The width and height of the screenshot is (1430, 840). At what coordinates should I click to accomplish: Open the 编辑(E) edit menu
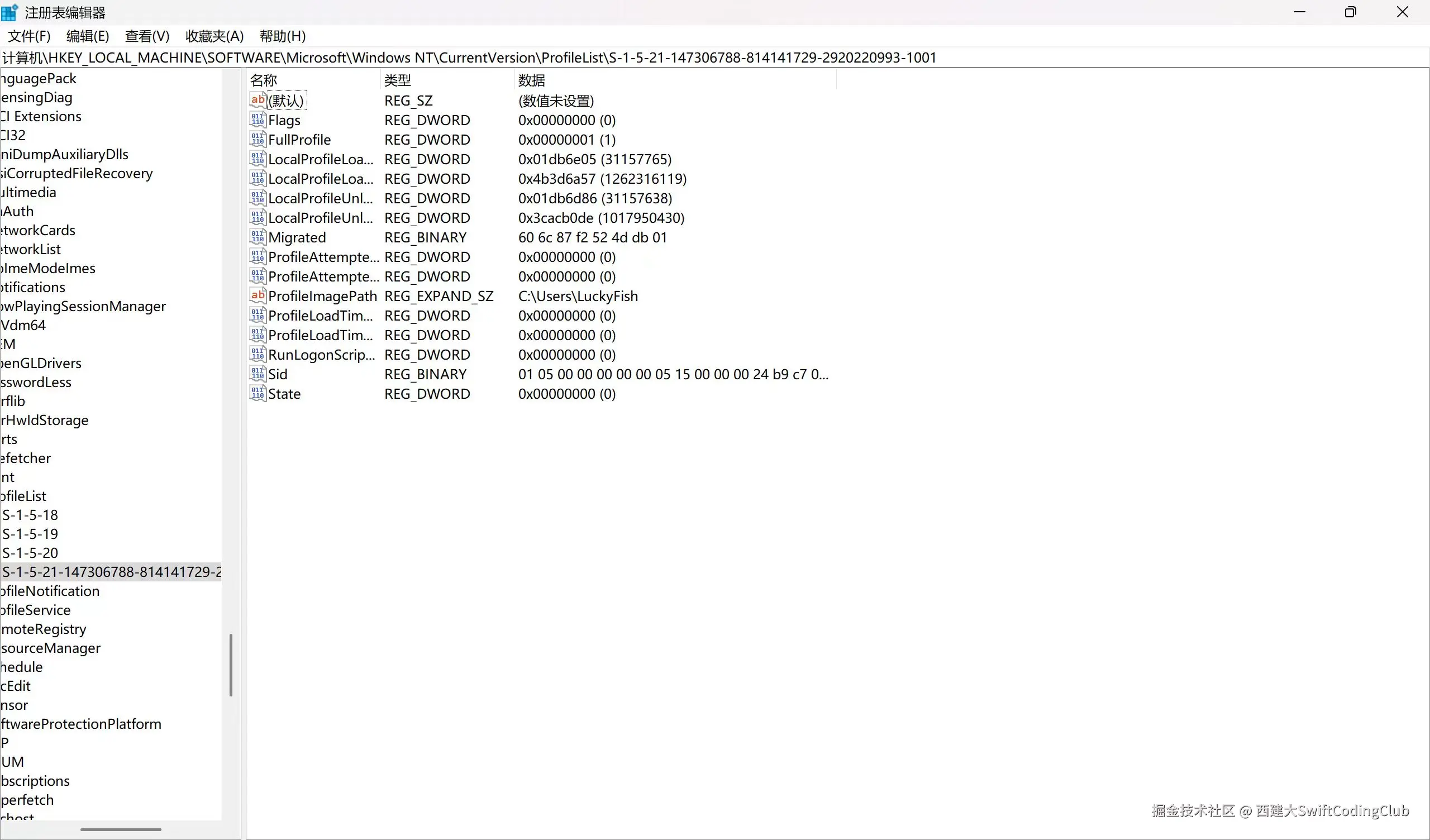tap(87, 36)
